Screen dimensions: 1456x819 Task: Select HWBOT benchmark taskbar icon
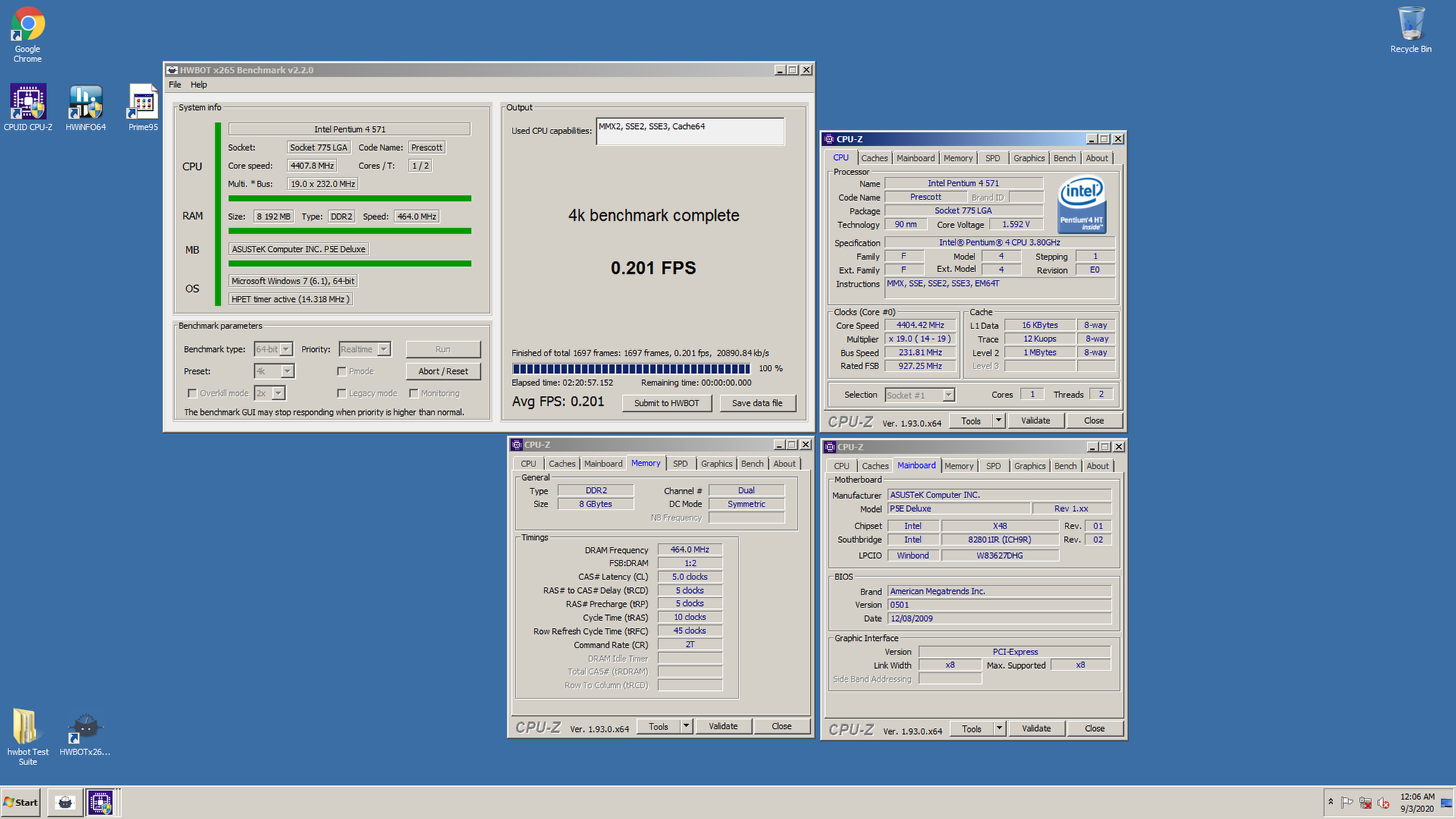tap(66, 802)
